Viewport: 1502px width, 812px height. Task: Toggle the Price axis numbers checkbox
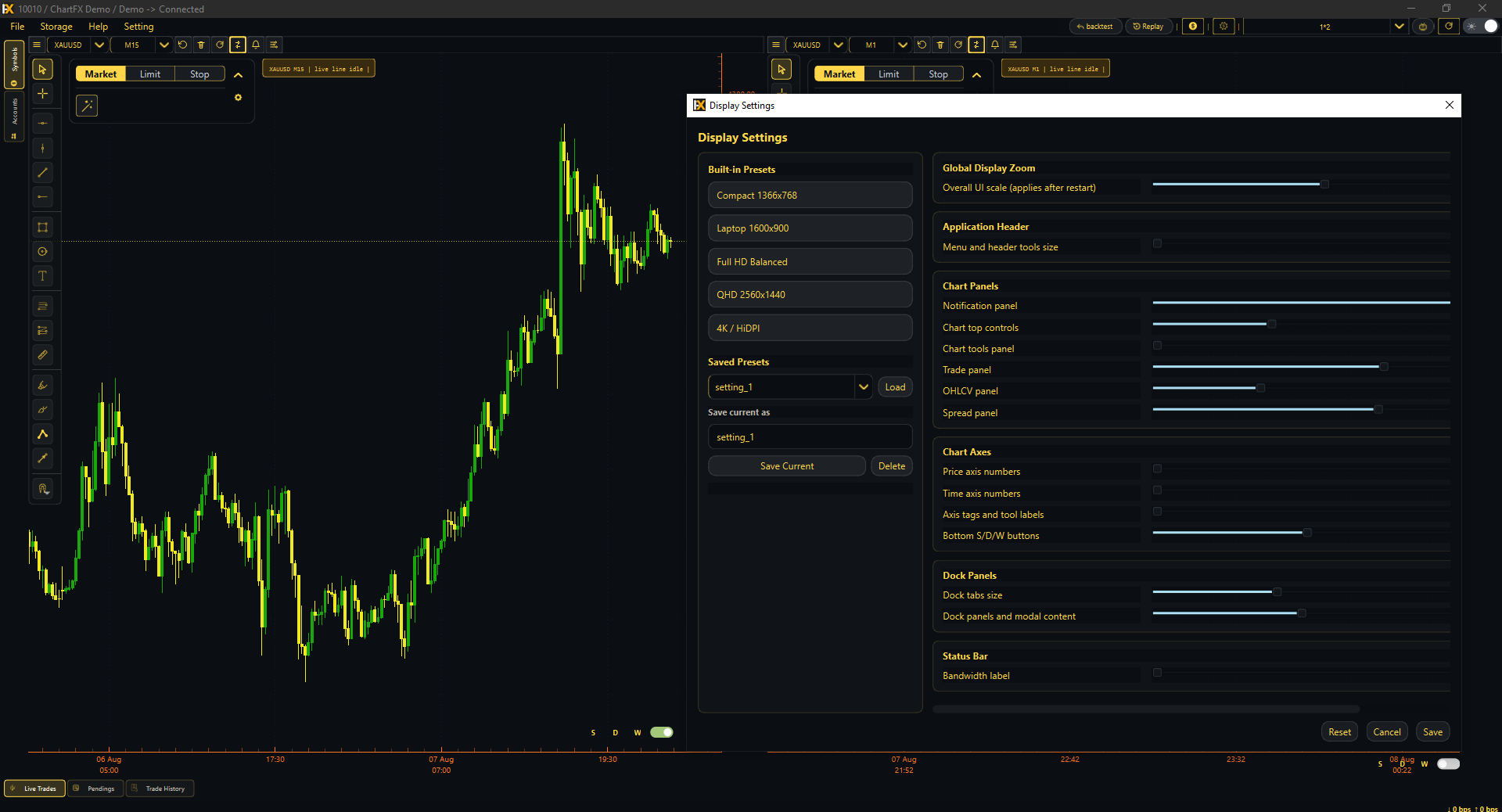pos(1158,469)
